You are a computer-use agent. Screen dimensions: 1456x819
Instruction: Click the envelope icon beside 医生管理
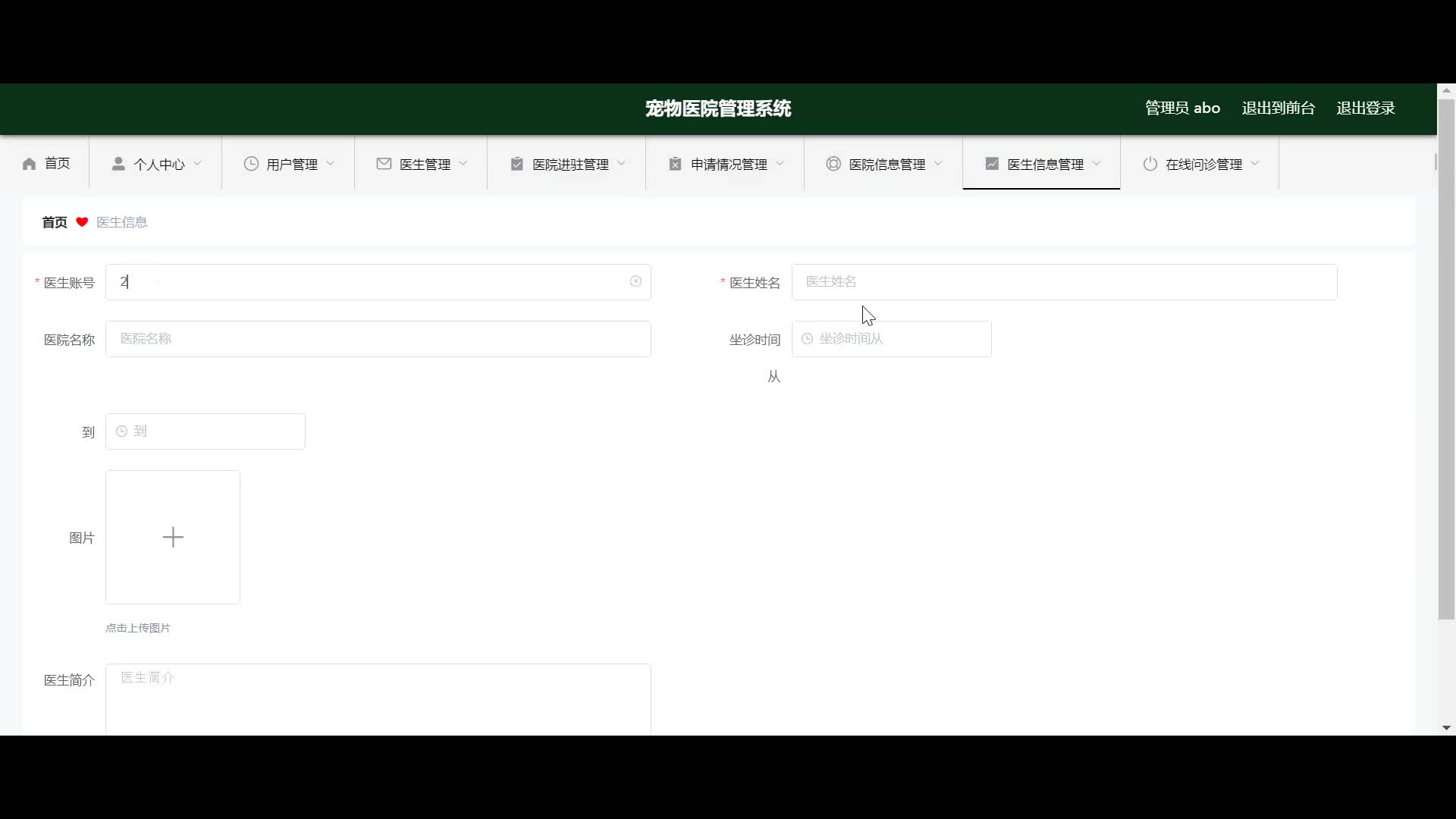pyautogui.click(x=384, y=164)
